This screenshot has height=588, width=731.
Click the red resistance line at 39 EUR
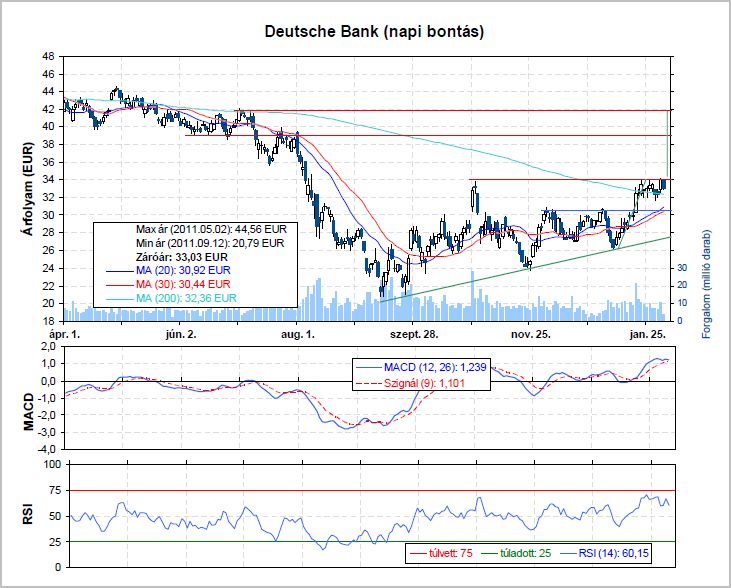428,135
